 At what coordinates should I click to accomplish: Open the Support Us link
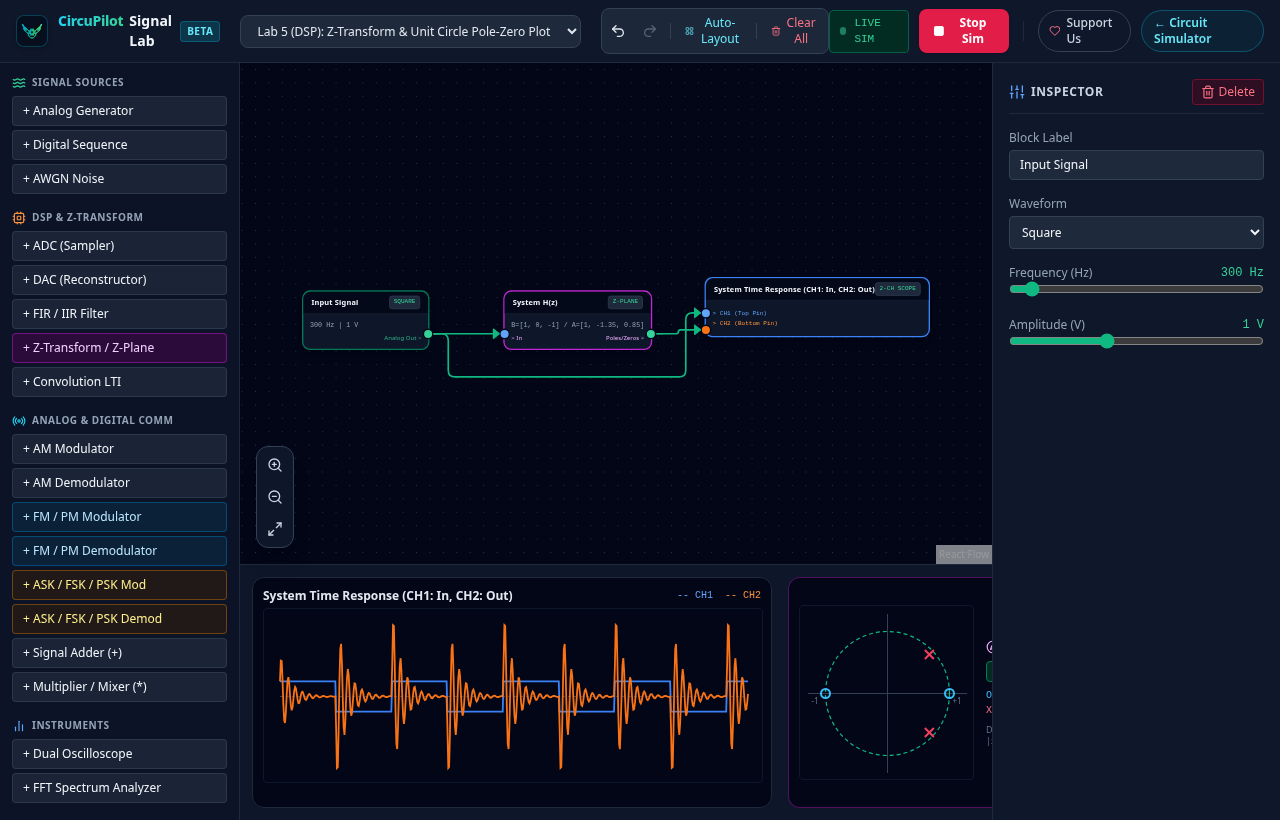click(1084, 31)
